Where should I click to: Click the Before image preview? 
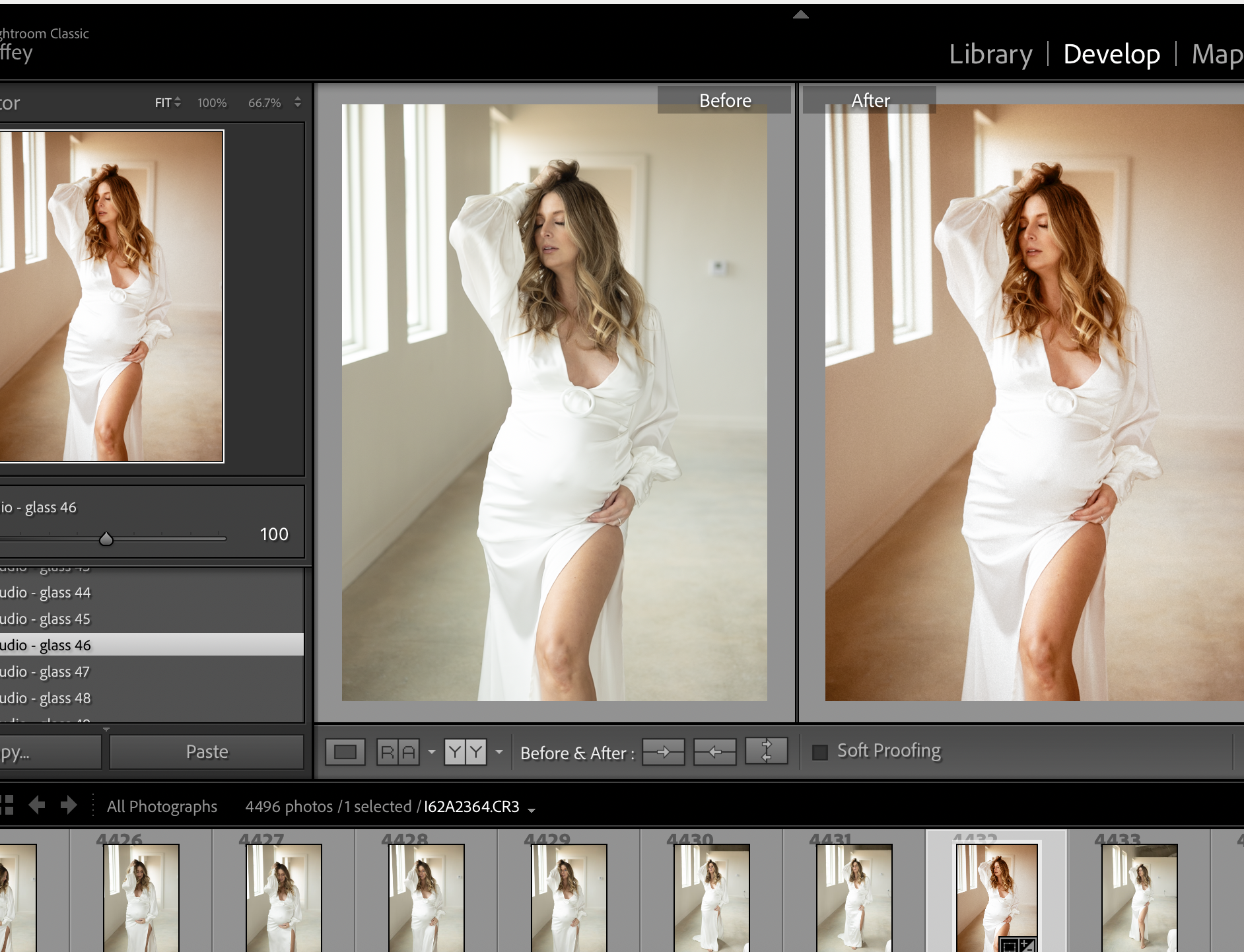(554, 402)
